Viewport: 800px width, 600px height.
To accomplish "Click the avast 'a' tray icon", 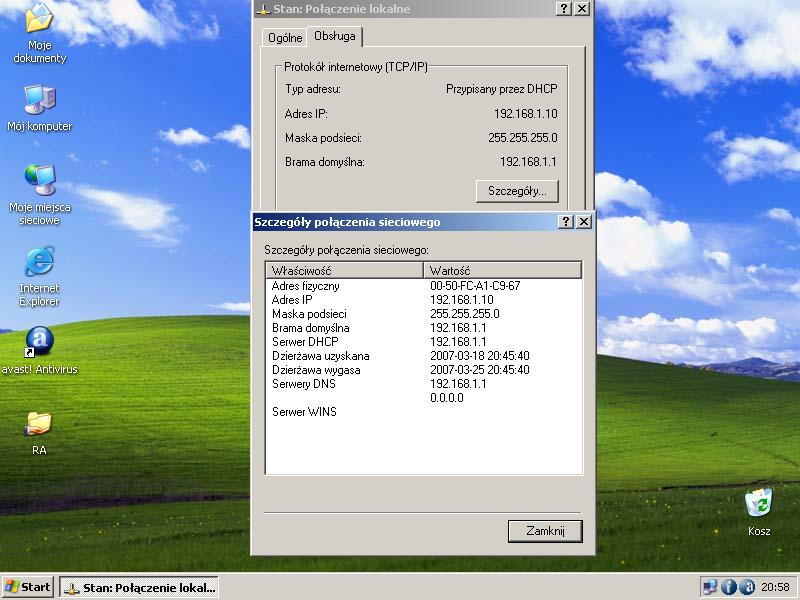I will [x=747, y=587].
